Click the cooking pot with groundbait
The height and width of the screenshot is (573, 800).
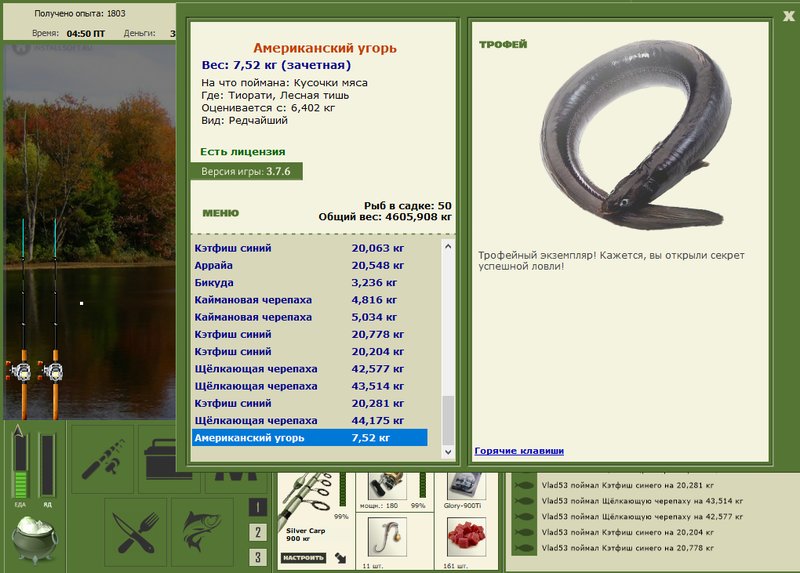point(34,538)
